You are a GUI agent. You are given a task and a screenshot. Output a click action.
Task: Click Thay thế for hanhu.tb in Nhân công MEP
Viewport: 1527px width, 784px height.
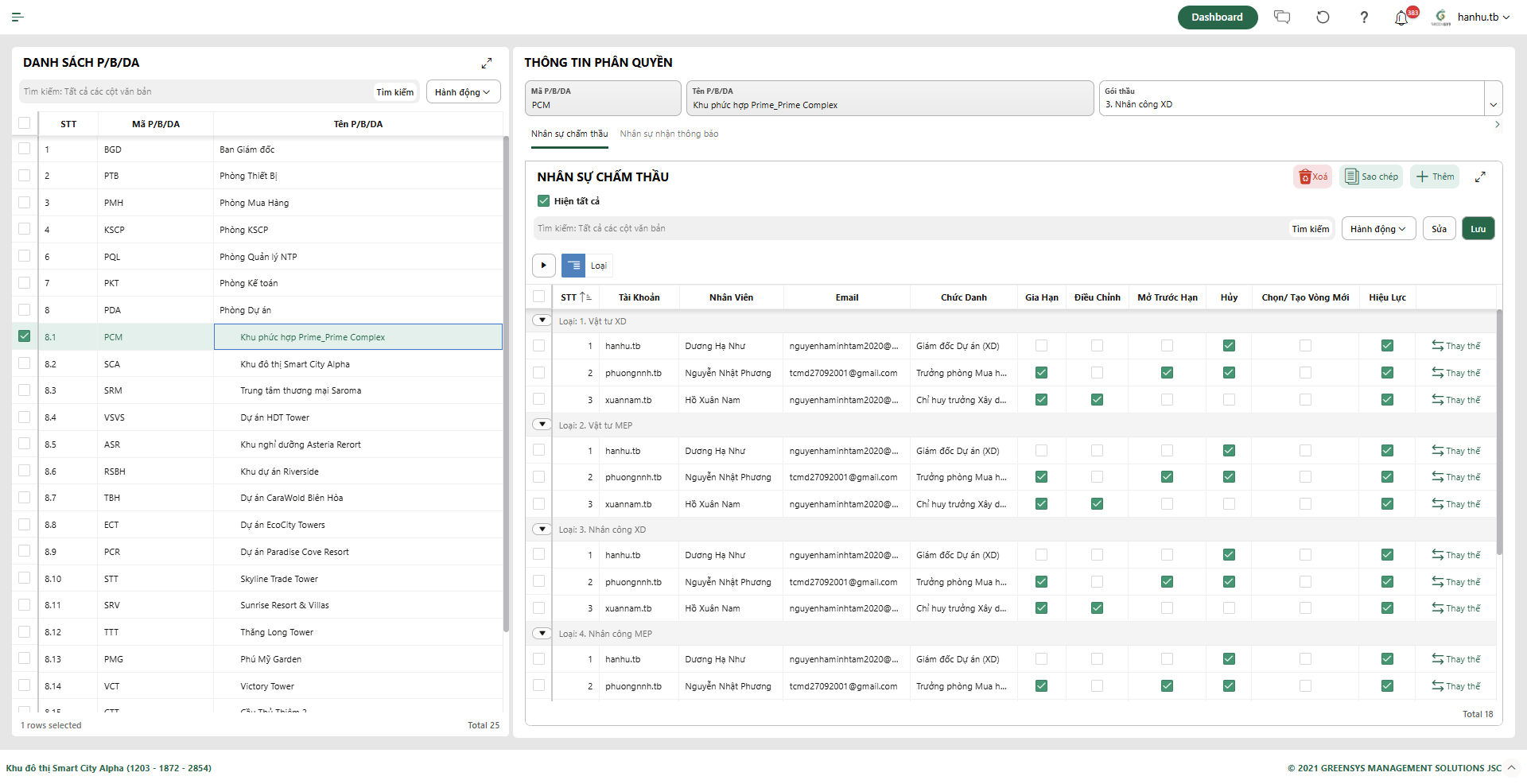click(x=1456, y=659)
